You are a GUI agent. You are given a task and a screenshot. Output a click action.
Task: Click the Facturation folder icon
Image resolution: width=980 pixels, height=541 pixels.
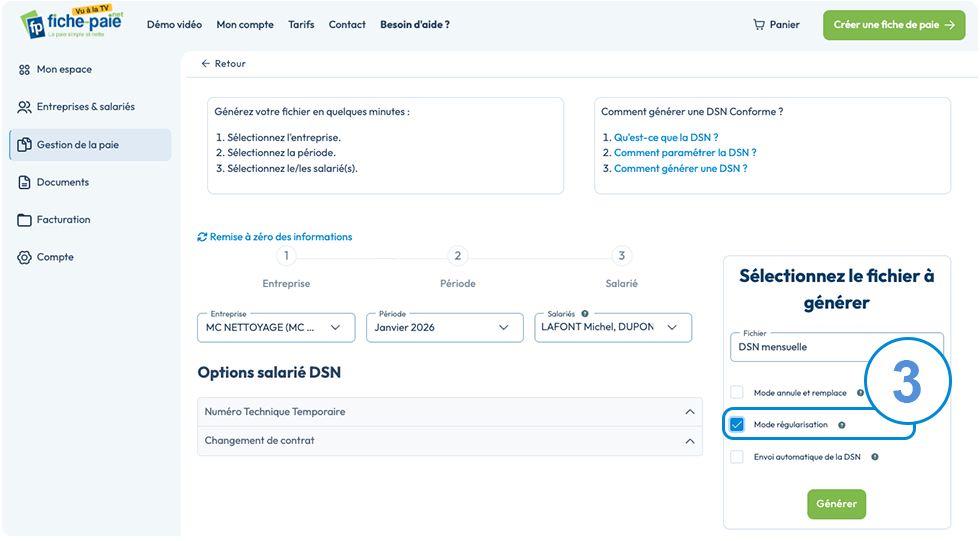pos(24,220)
